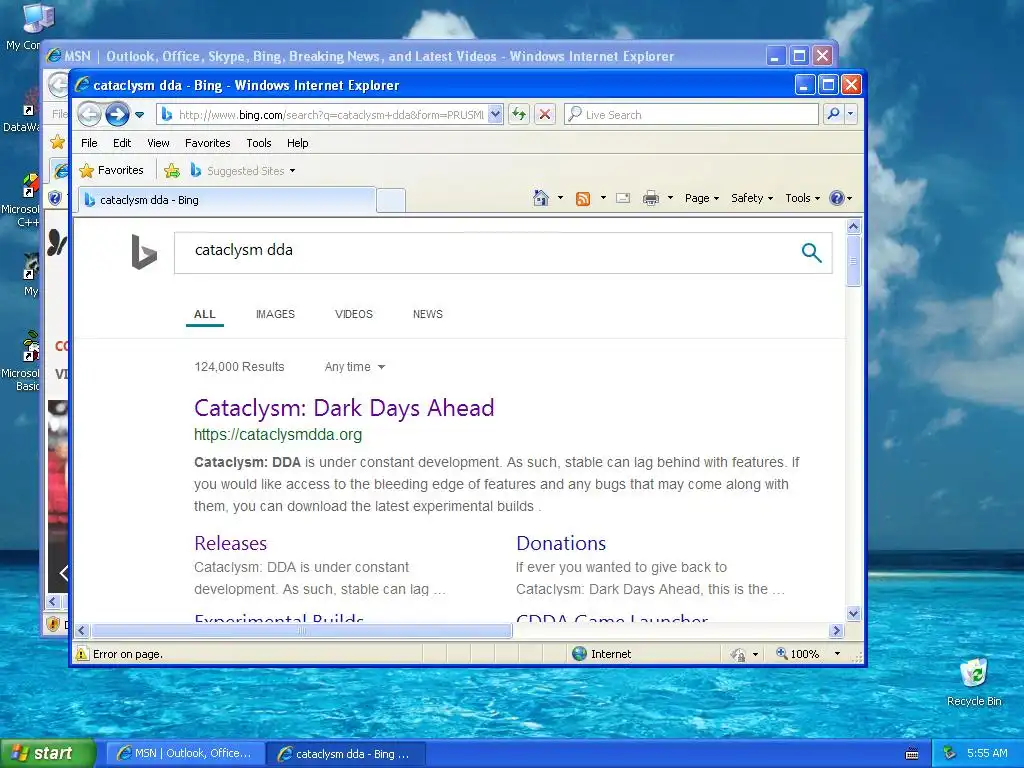Viewport: 1024px width, 768px height.
Task: Open the search provider options dropdown
Action: (850, 114)
